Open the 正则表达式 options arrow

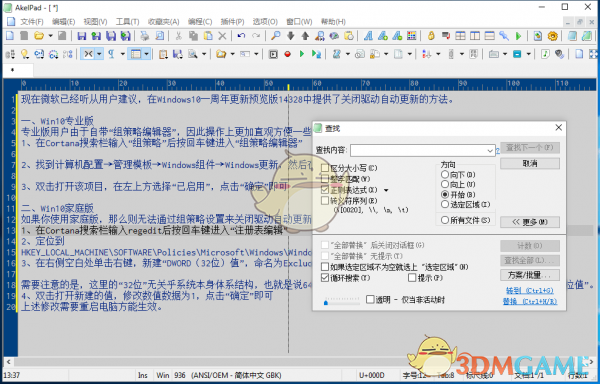(x=386, y=190)
